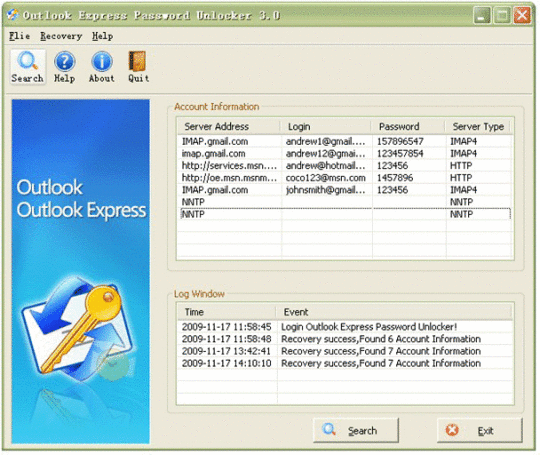Click the bottom Search button
The height and width of the screenshot is (455, 540).
pyautogui.click(x=356, y=430)
